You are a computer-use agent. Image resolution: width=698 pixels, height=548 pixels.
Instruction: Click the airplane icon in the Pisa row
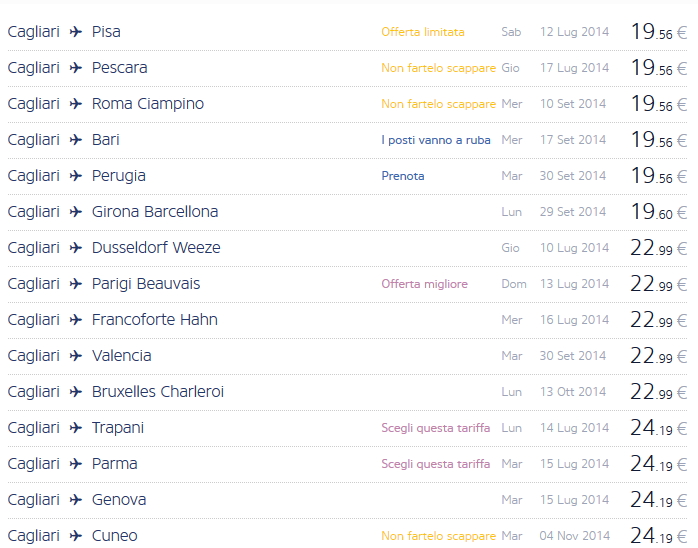[x=76, y=32]
